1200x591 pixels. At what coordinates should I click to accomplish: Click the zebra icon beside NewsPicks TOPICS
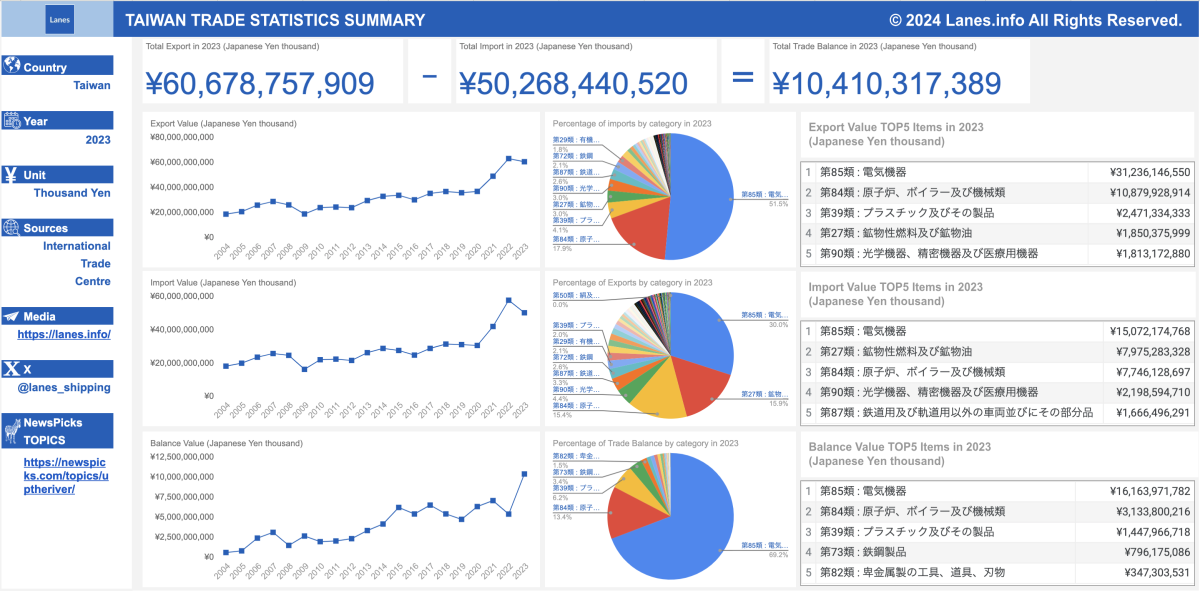(12, 431)
